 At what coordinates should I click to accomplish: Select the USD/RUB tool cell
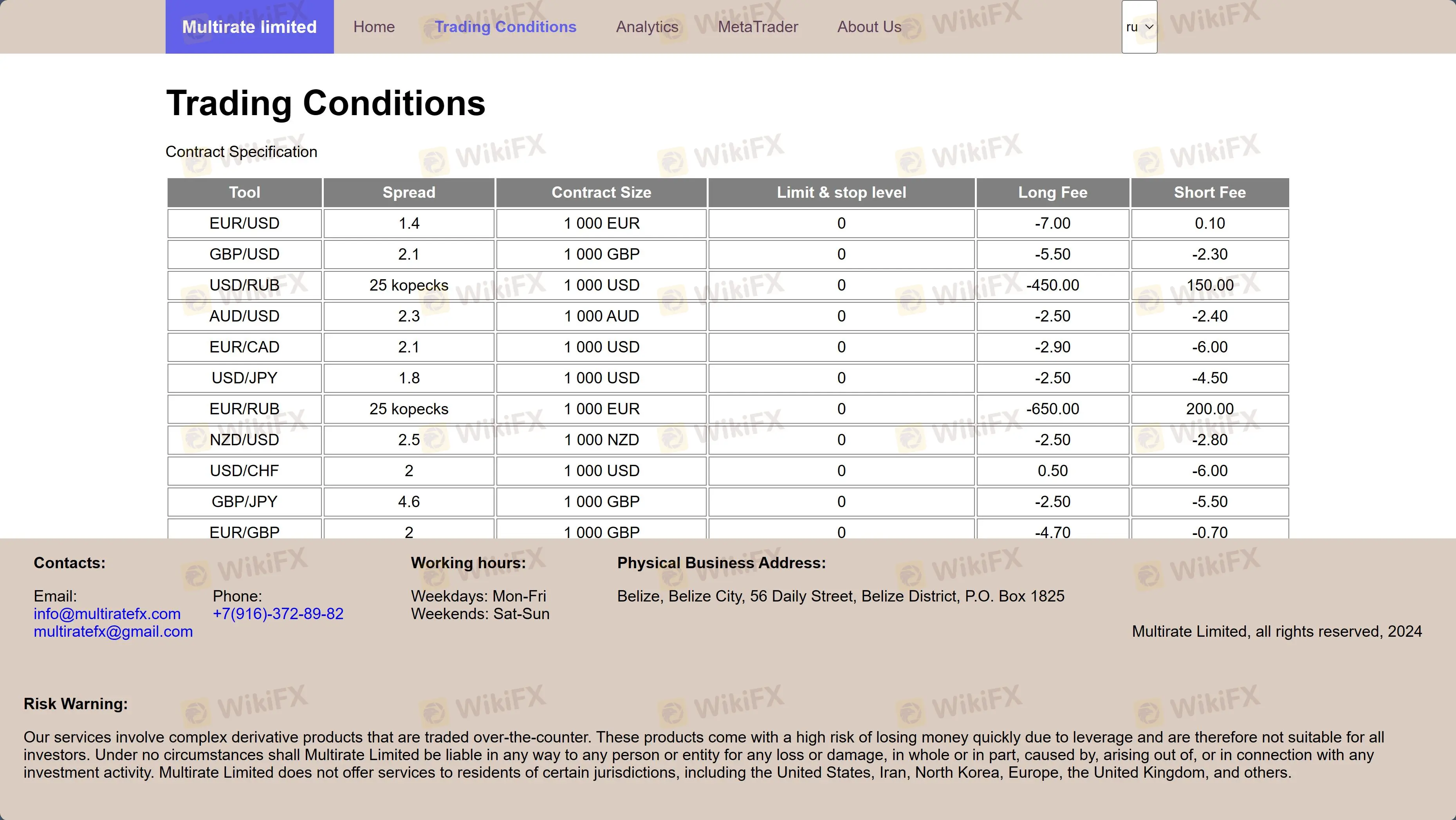point(244,285)
